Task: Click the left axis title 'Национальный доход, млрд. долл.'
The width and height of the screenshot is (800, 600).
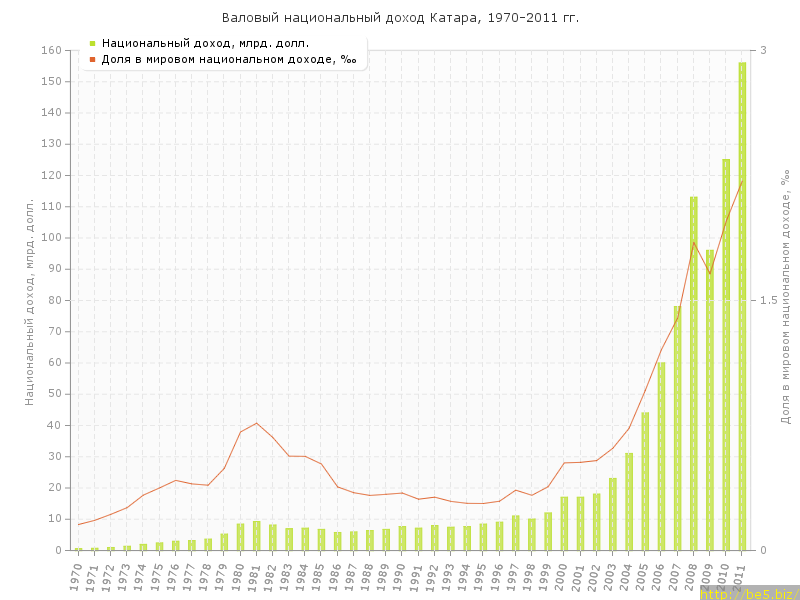Action: [30, 300]
